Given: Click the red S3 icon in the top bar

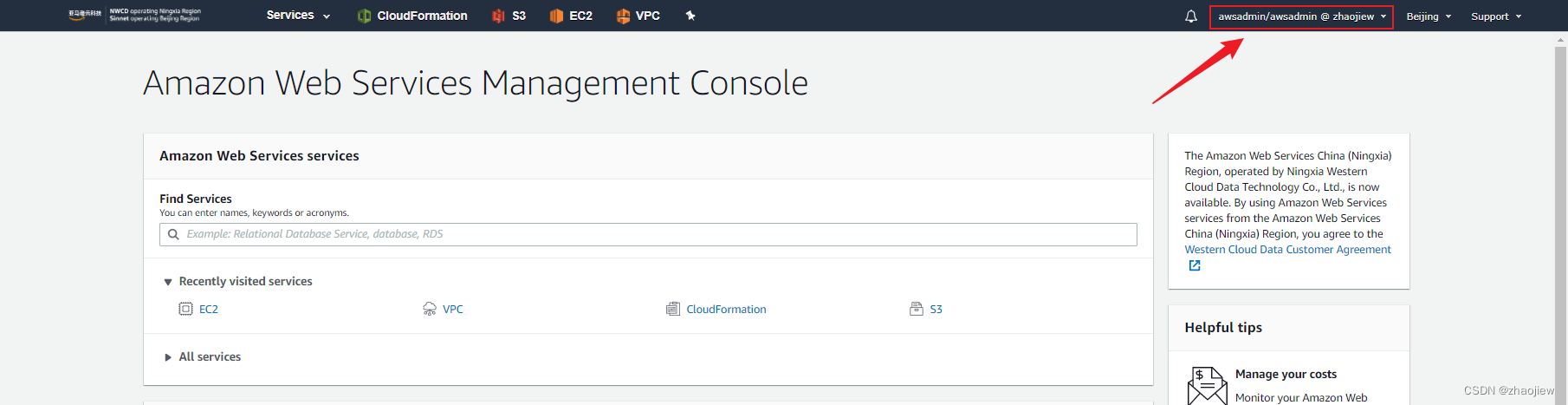Looking at the screenshot, I should click(498, 16).
